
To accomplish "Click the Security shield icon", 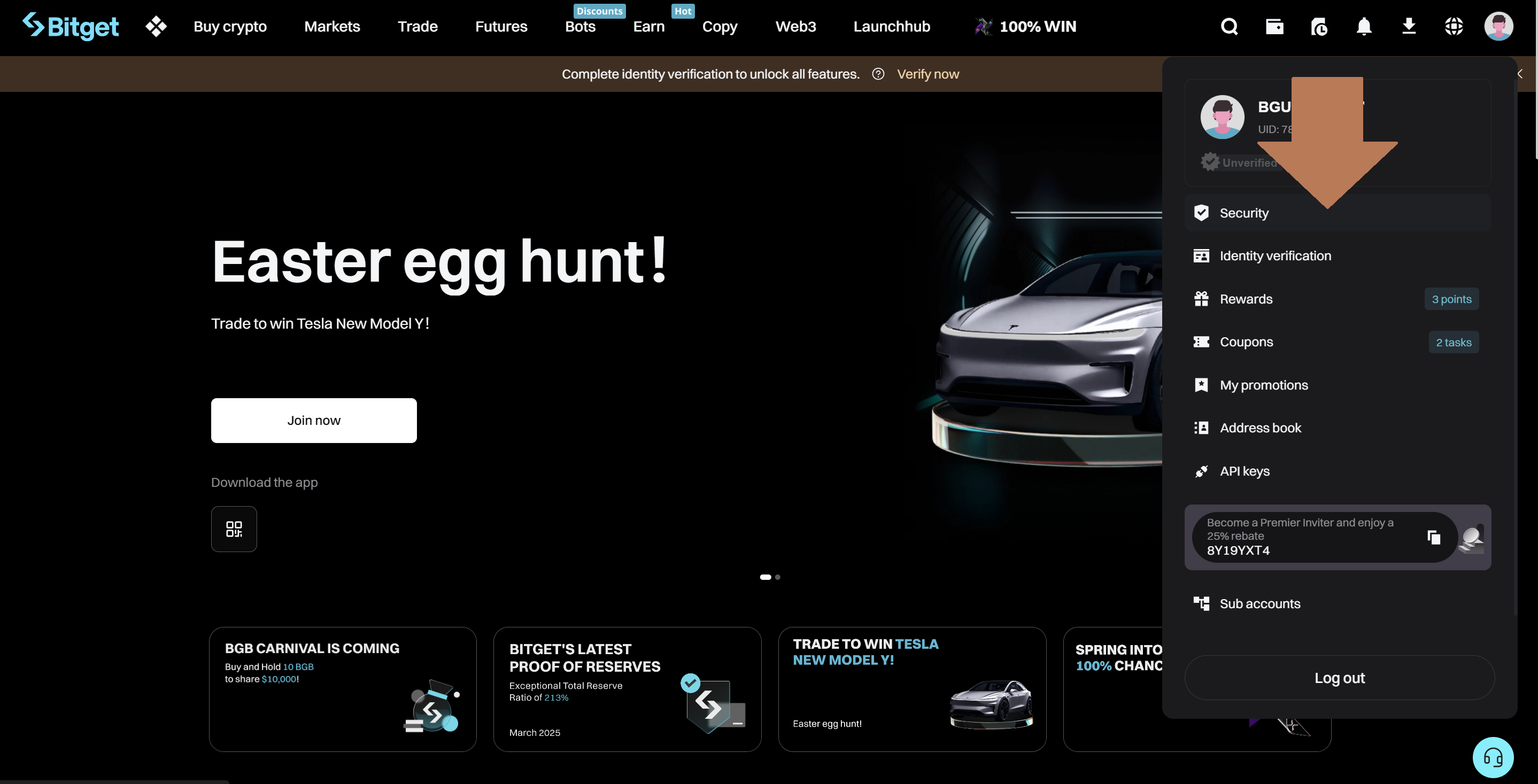I will click(1201, 212).
